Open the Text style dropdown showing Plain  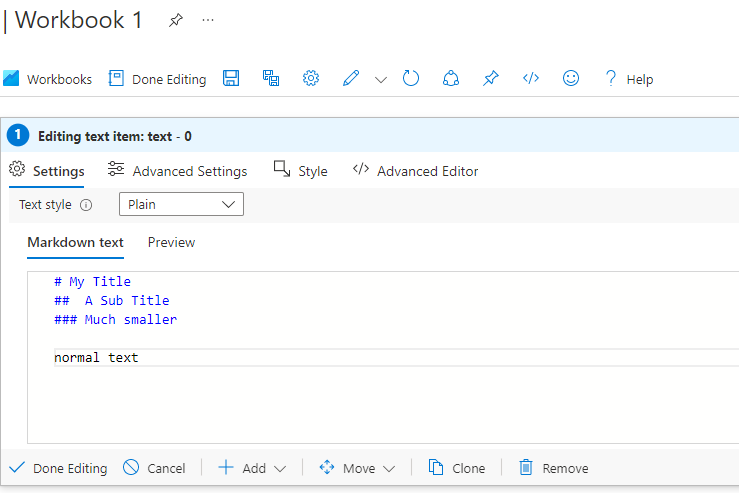181,204
